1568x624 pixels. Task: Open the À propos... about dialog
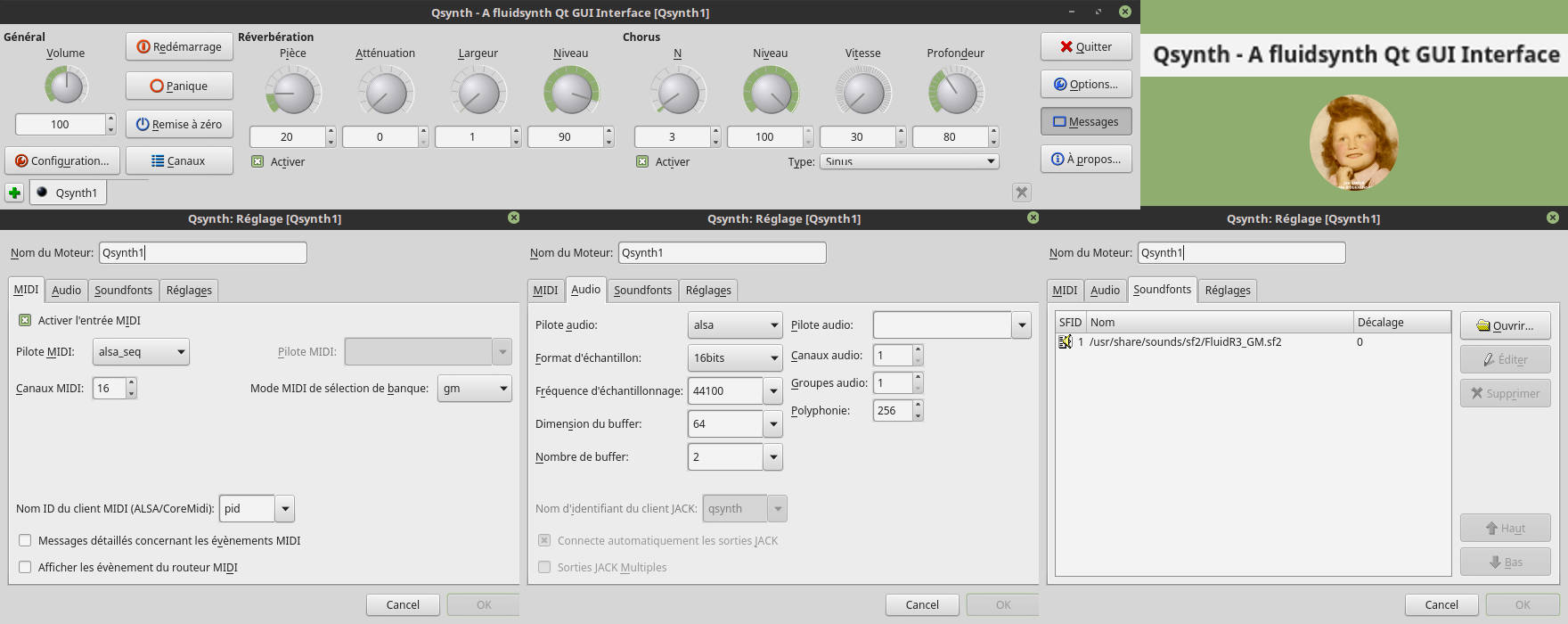(x=1086, y=159)
